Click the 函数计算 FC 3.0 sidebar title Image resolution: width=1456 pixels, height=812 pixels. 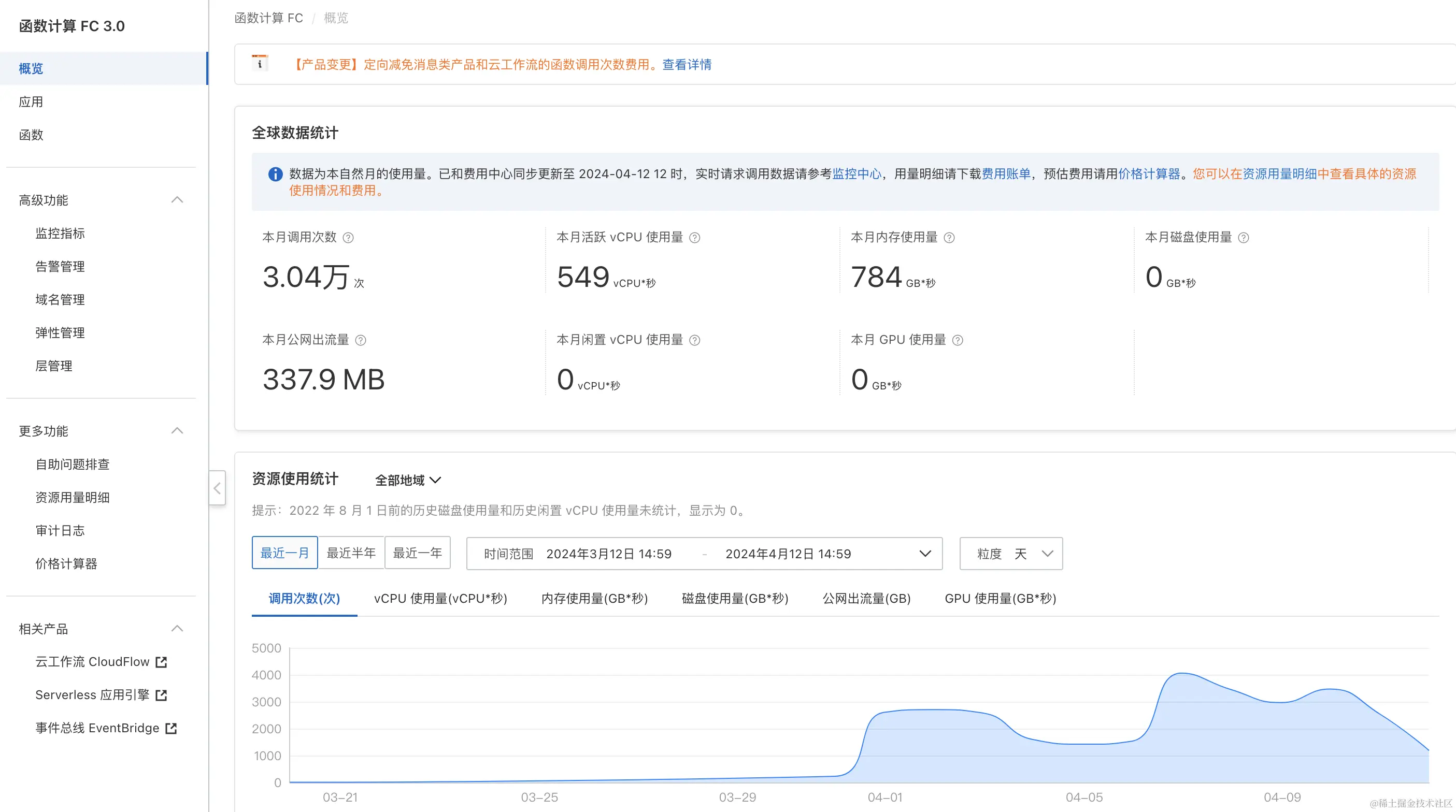pos(72,26)
